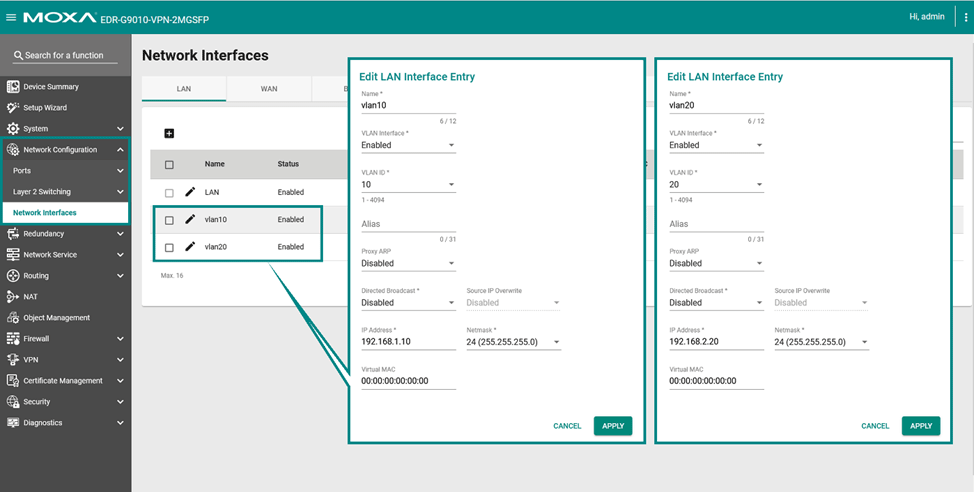Click the pencil edit icon for LAN
The image size is (974, 492).
(190, 191)
